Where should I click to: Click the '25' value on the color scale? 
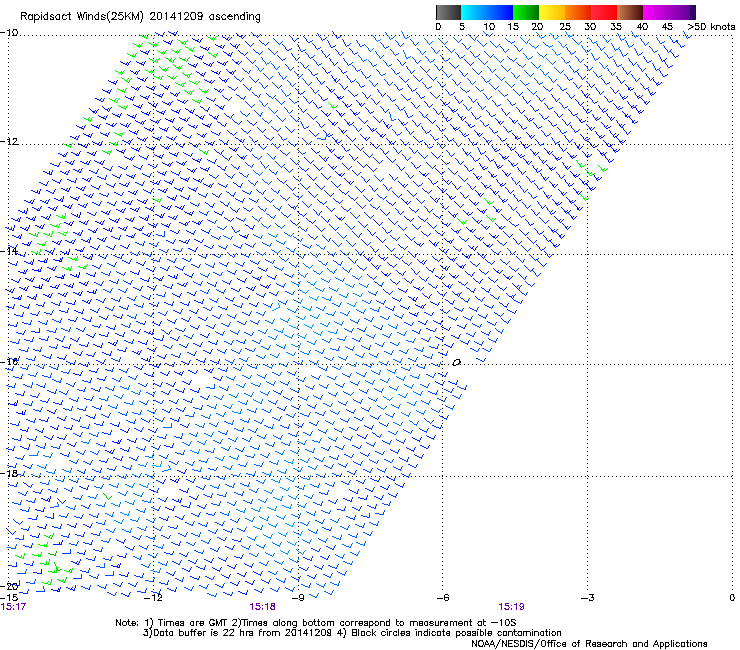pos(565,27)
